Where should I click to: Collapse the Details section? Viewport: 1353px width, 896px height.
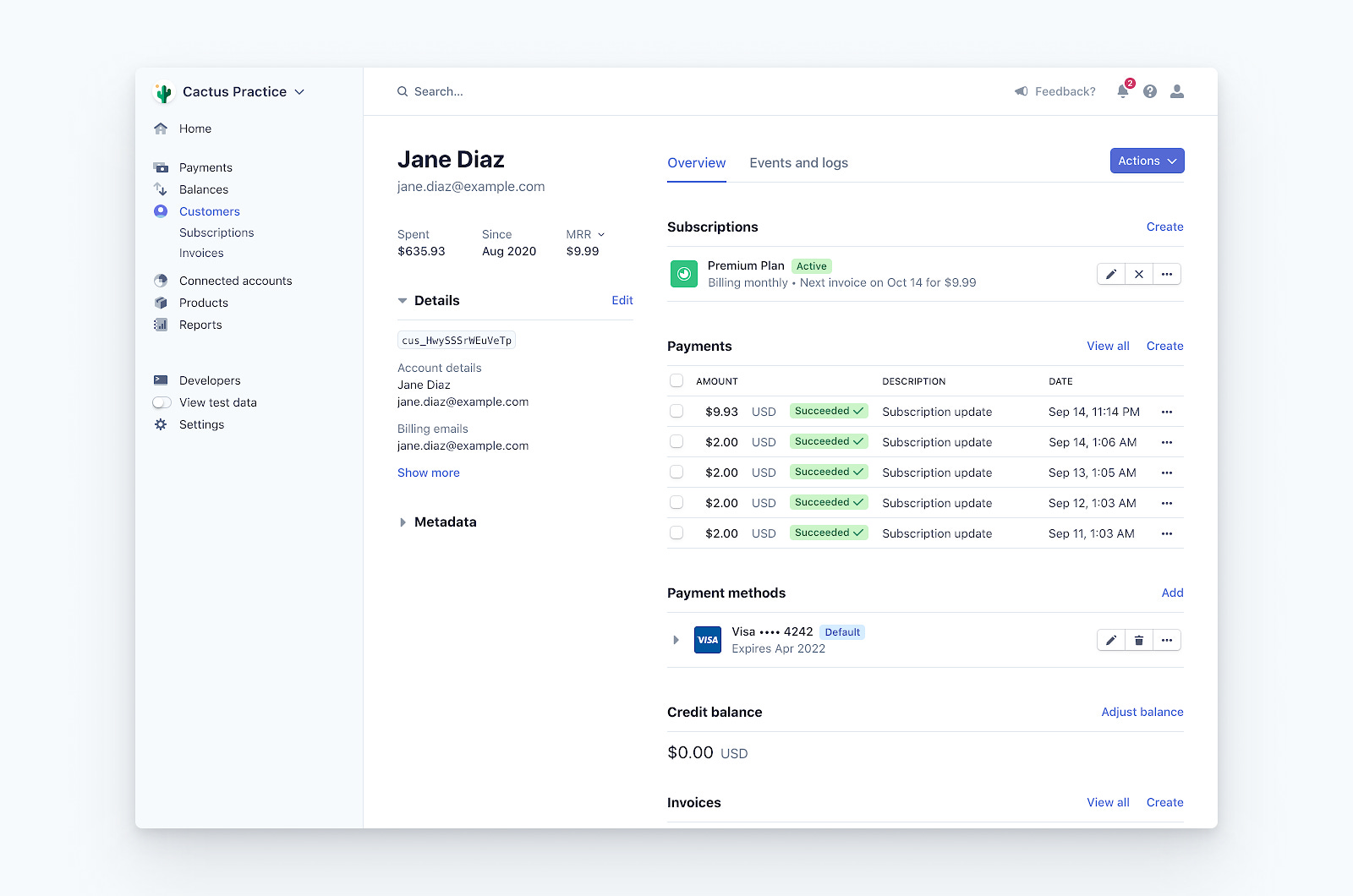(x=403, y=300)
